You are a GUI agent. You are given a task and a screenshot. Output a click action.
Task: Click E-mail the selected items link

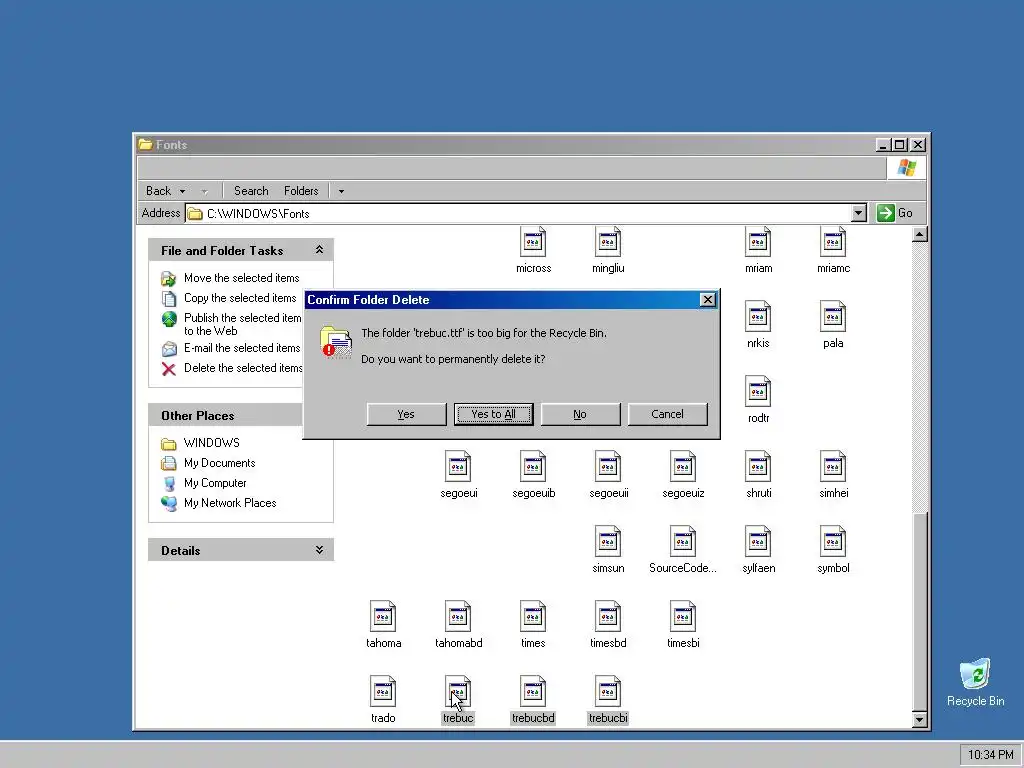[x=242, y=348]
